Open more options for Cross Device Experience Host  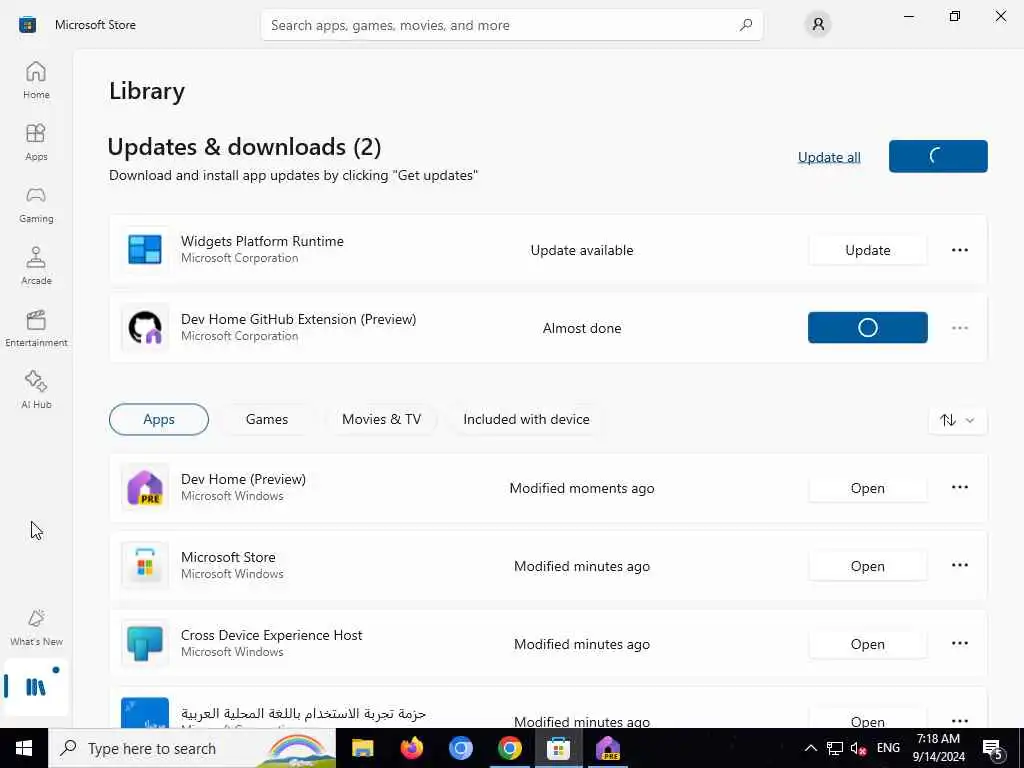click(959, 643)
